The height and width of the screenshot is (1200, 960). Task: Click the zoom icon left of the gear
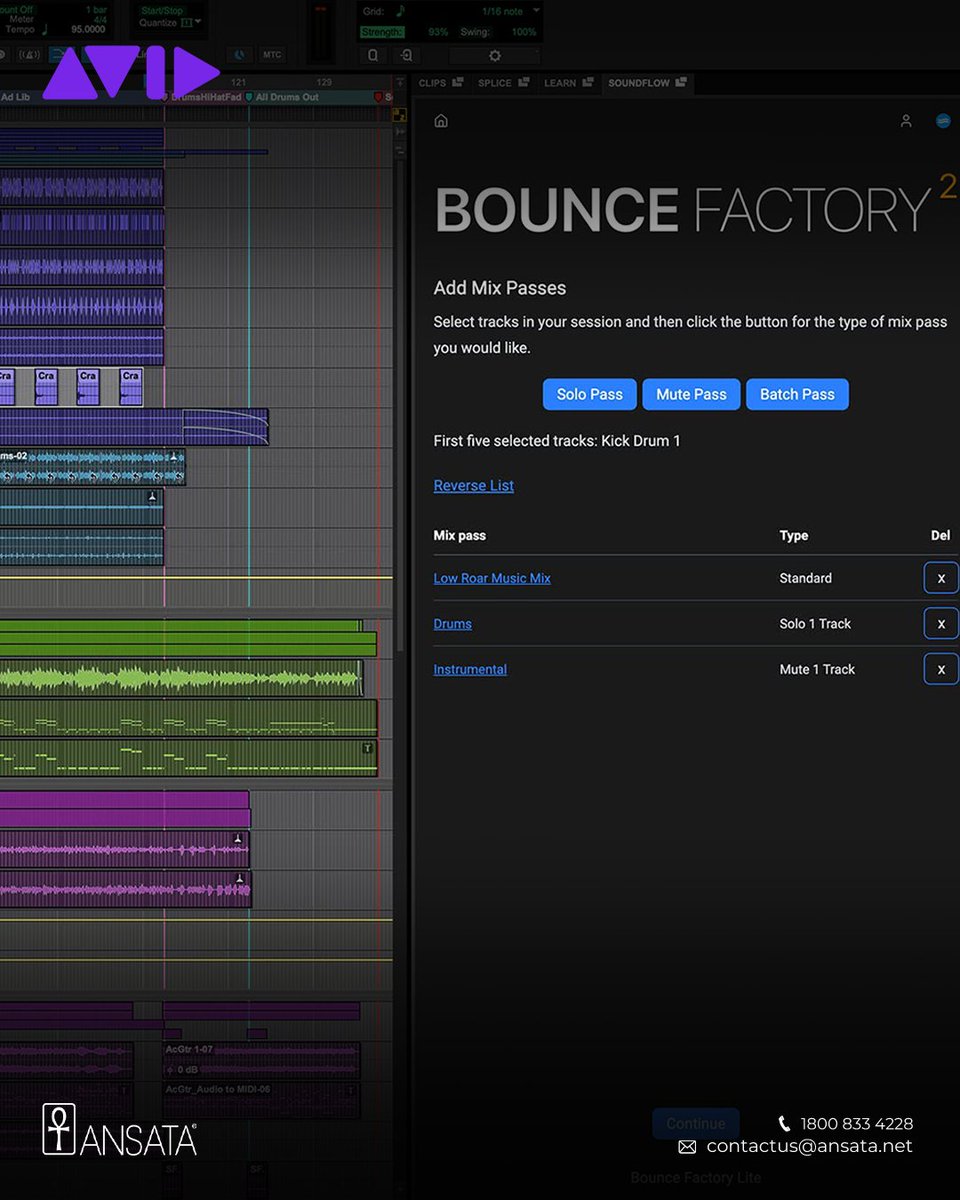click(406, 56)
